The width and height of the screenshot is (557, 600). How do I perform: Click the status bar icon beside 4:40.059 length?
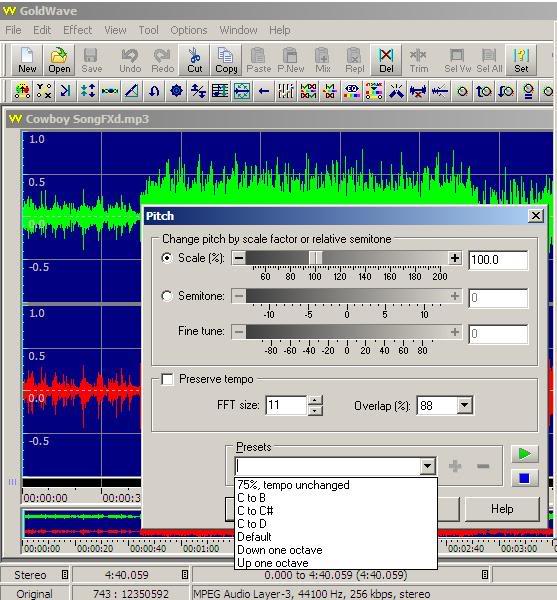click(x=185, y=574)
